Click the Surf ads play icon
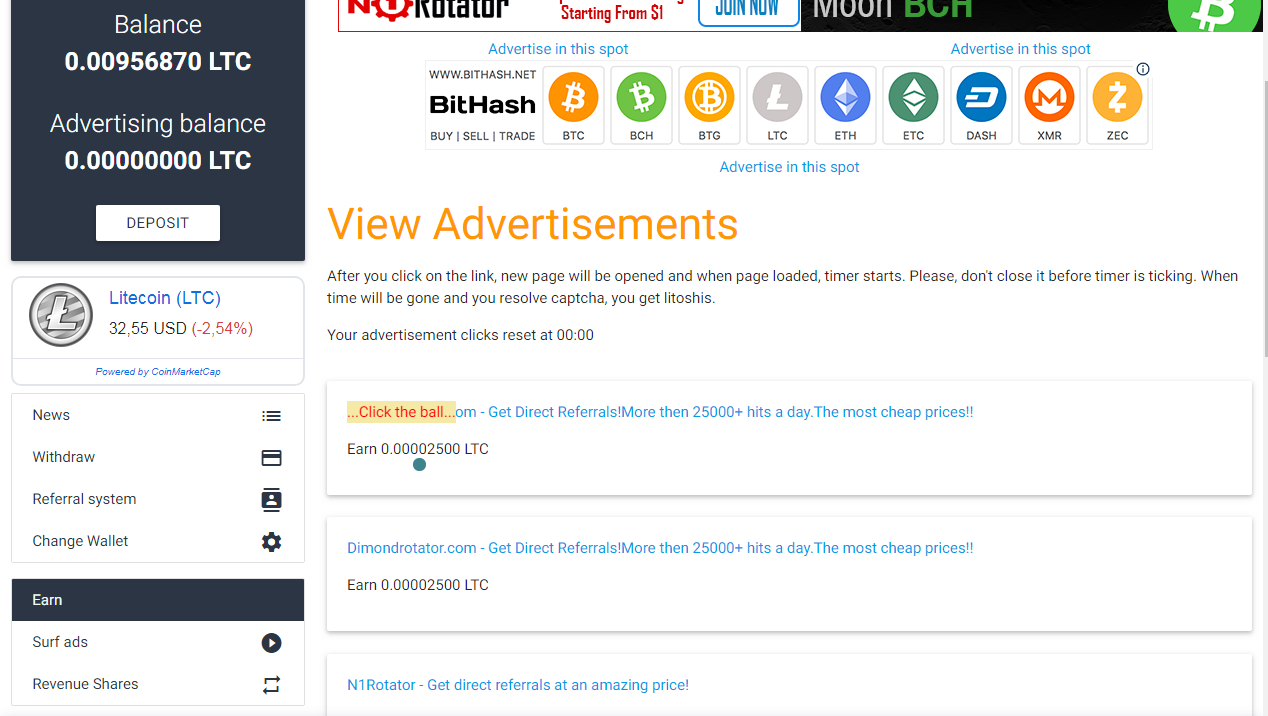This screenshot has height=716, width=1268. coord(271,643)
